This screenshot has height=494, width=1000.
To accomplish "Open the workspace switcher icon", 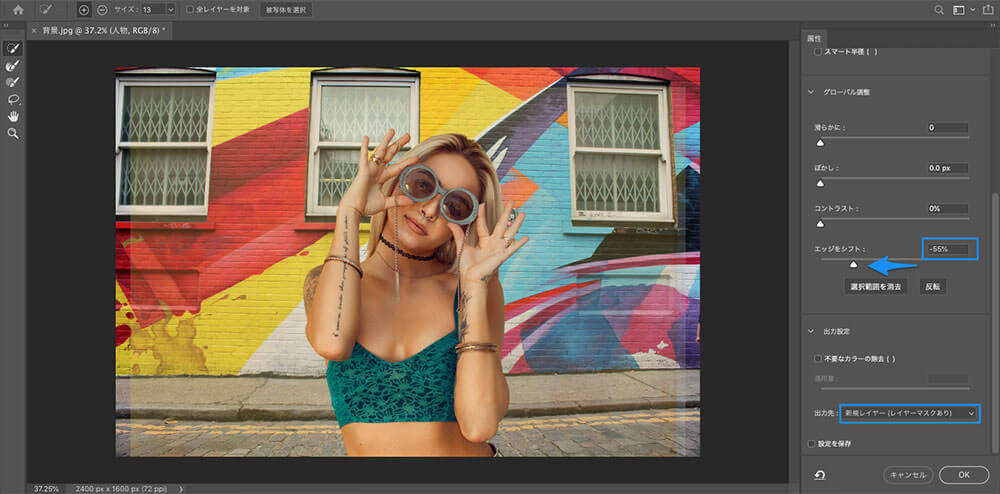I will coord(958,10).
